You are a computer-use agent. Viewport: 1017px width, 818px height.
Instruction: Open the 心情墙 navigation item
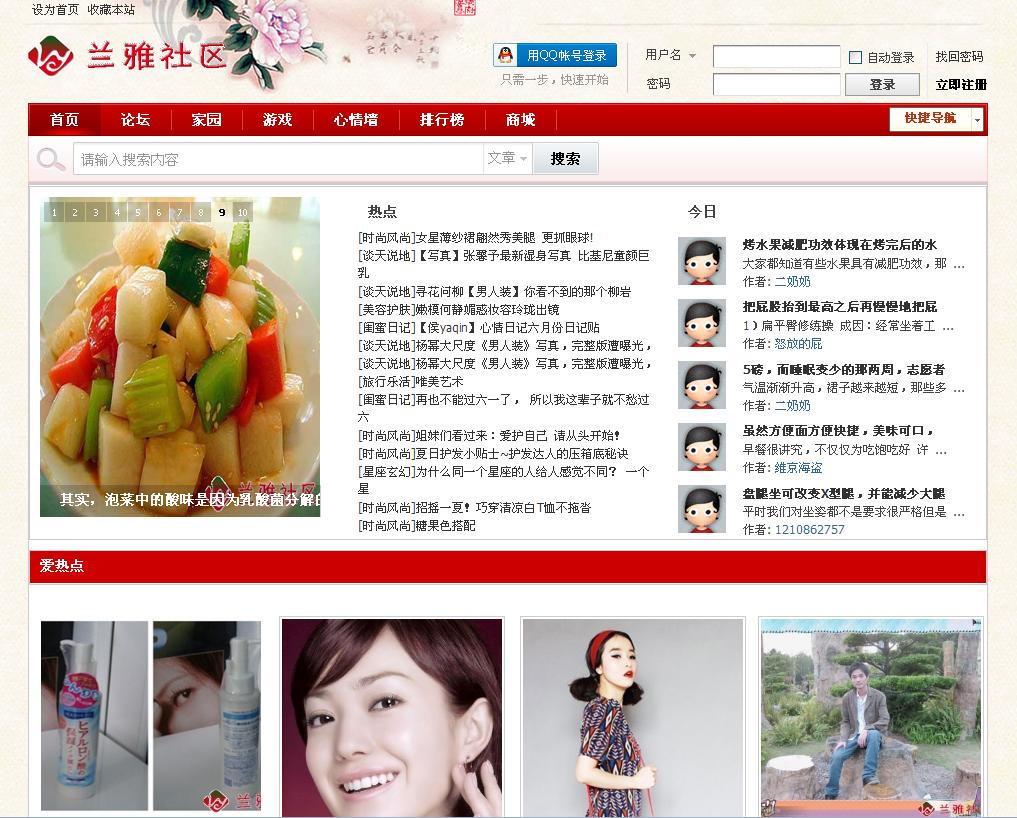pos(356,120)
